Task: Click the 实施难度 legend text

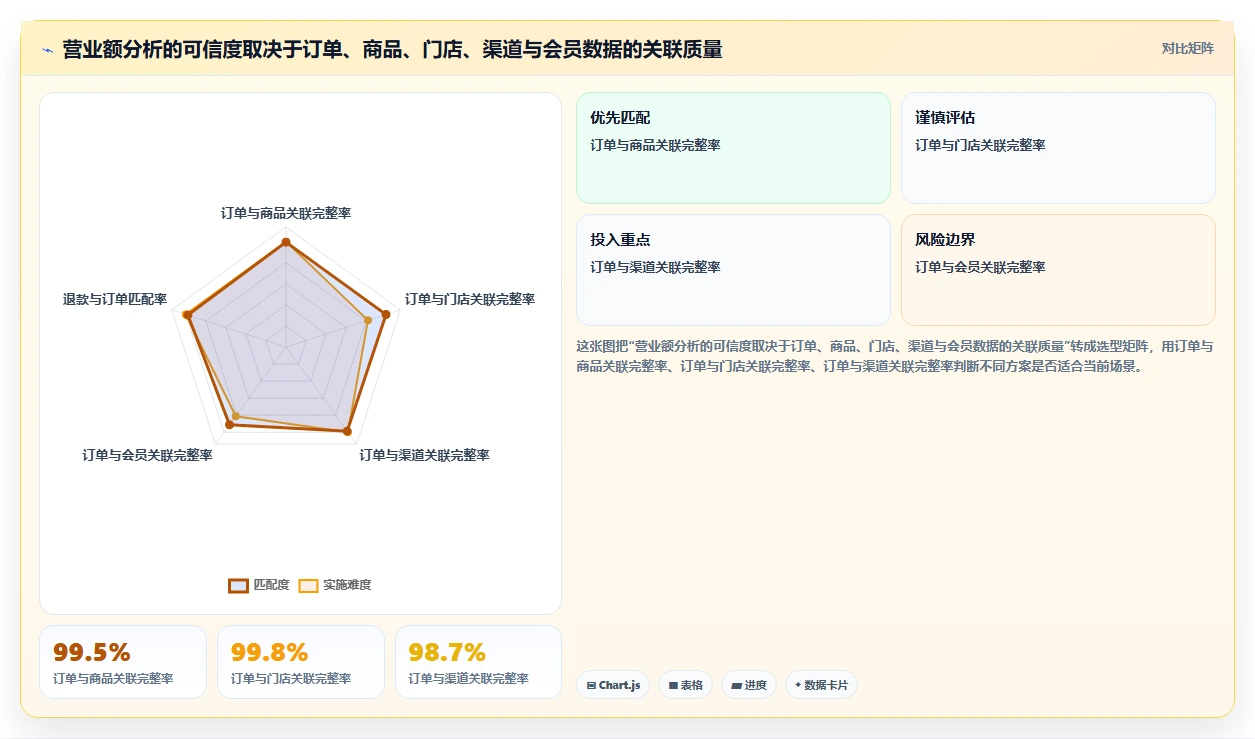Action: click(347, 585)
